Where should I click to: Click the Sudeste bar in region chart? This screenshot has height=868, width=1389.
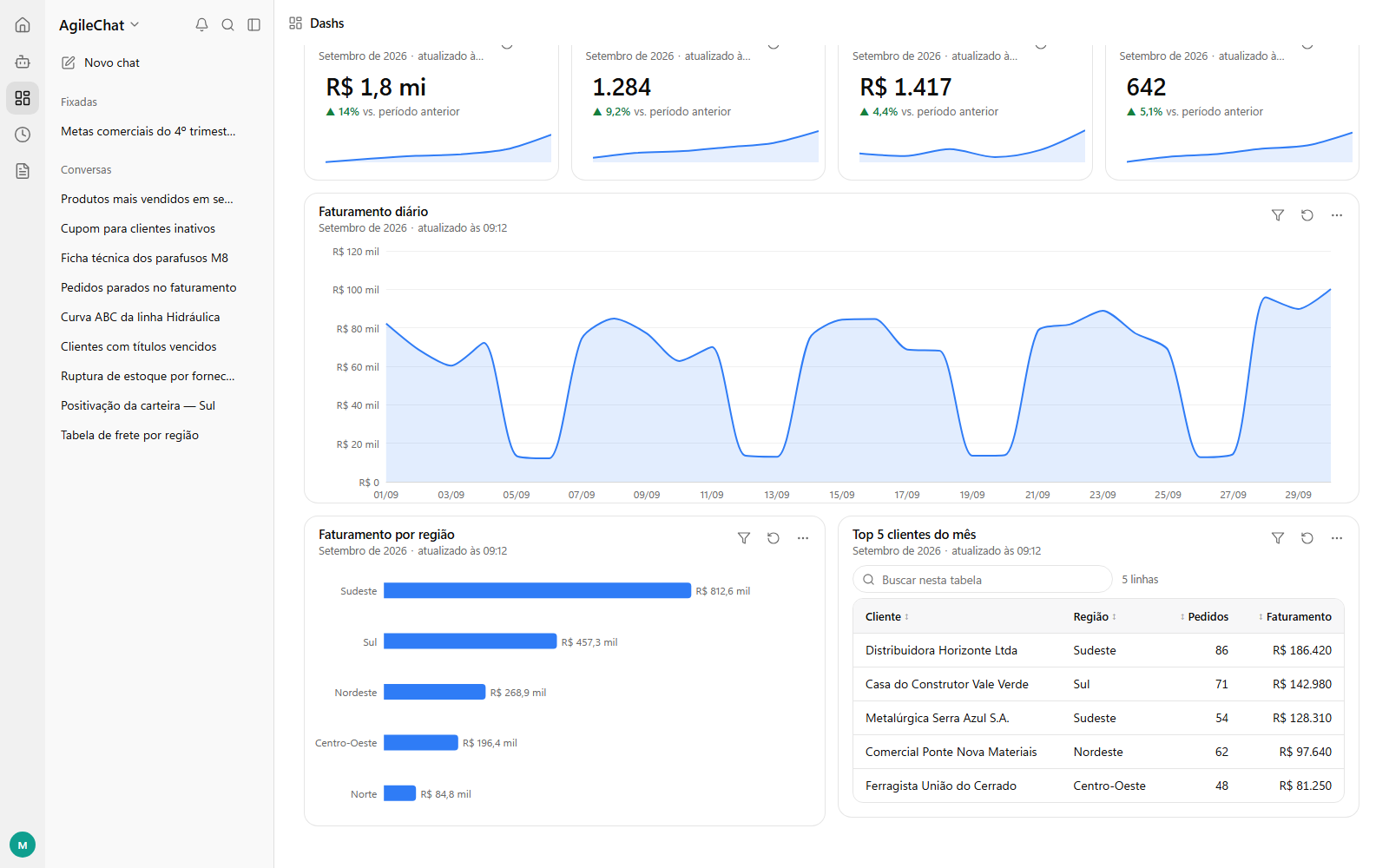(537, 590)
